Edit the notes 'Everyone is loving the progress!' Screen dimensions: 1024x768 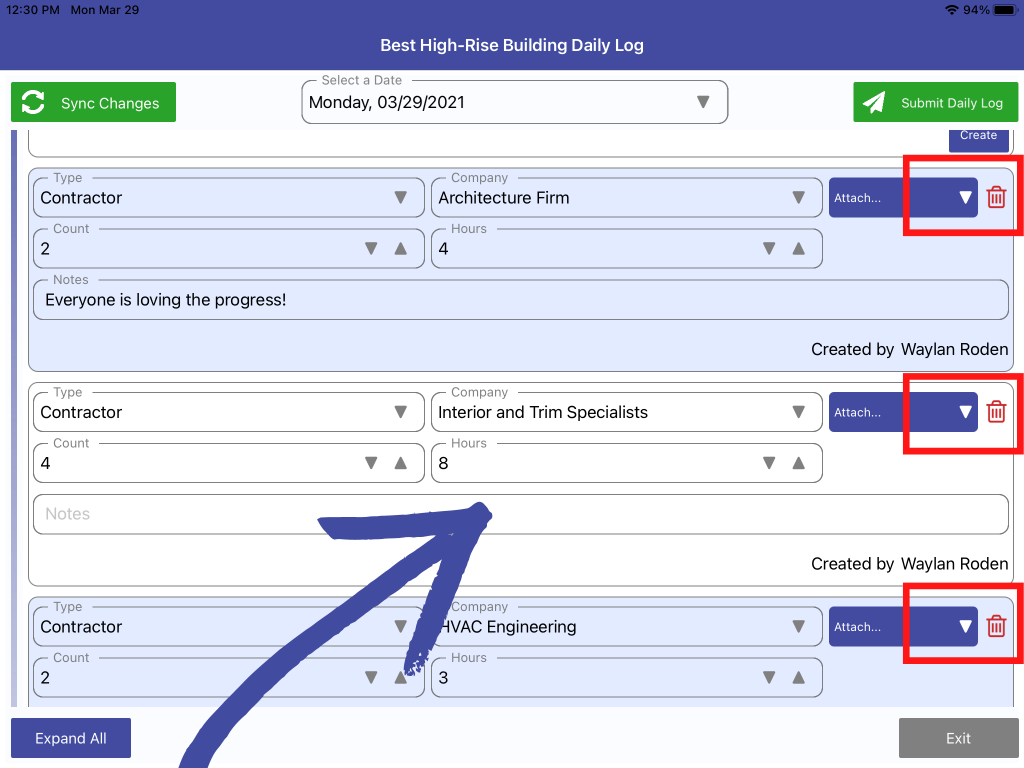[x=520, y=300]
